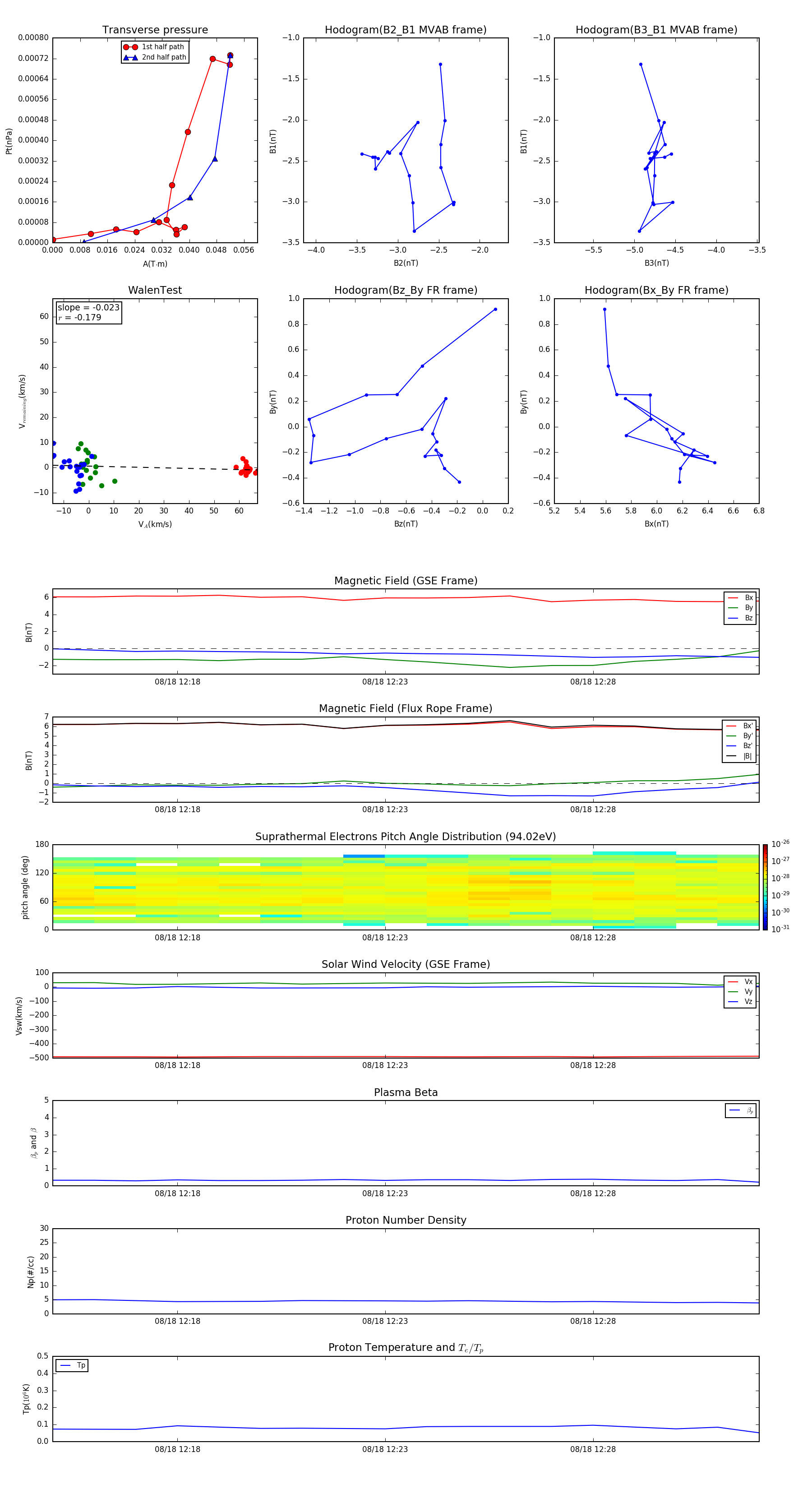Select the Bz entry in the GSE field legend
The image size is (812, 1489).
740,618
